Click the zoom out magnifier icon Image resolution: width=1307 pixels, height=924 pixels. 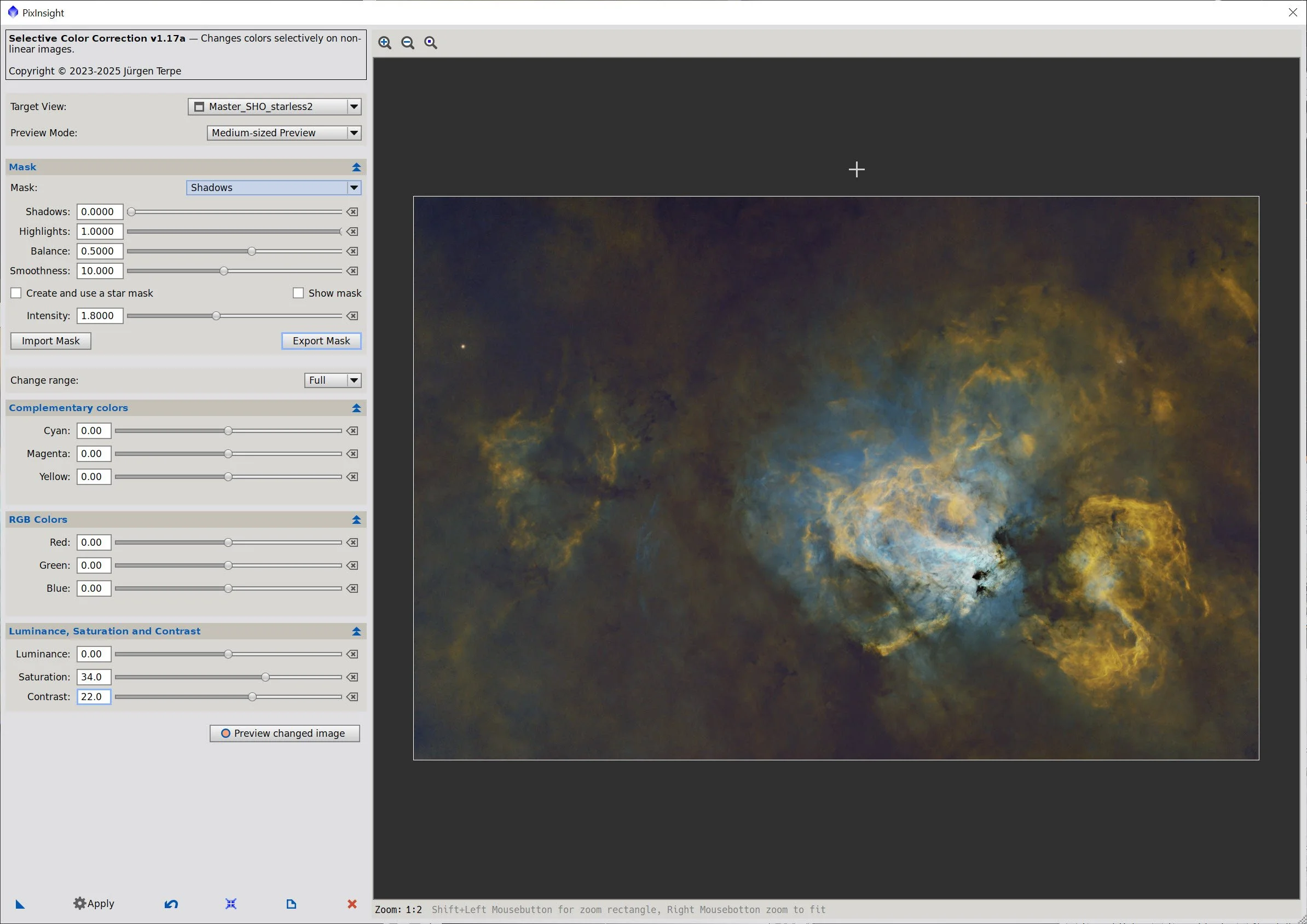pos(408,43)
